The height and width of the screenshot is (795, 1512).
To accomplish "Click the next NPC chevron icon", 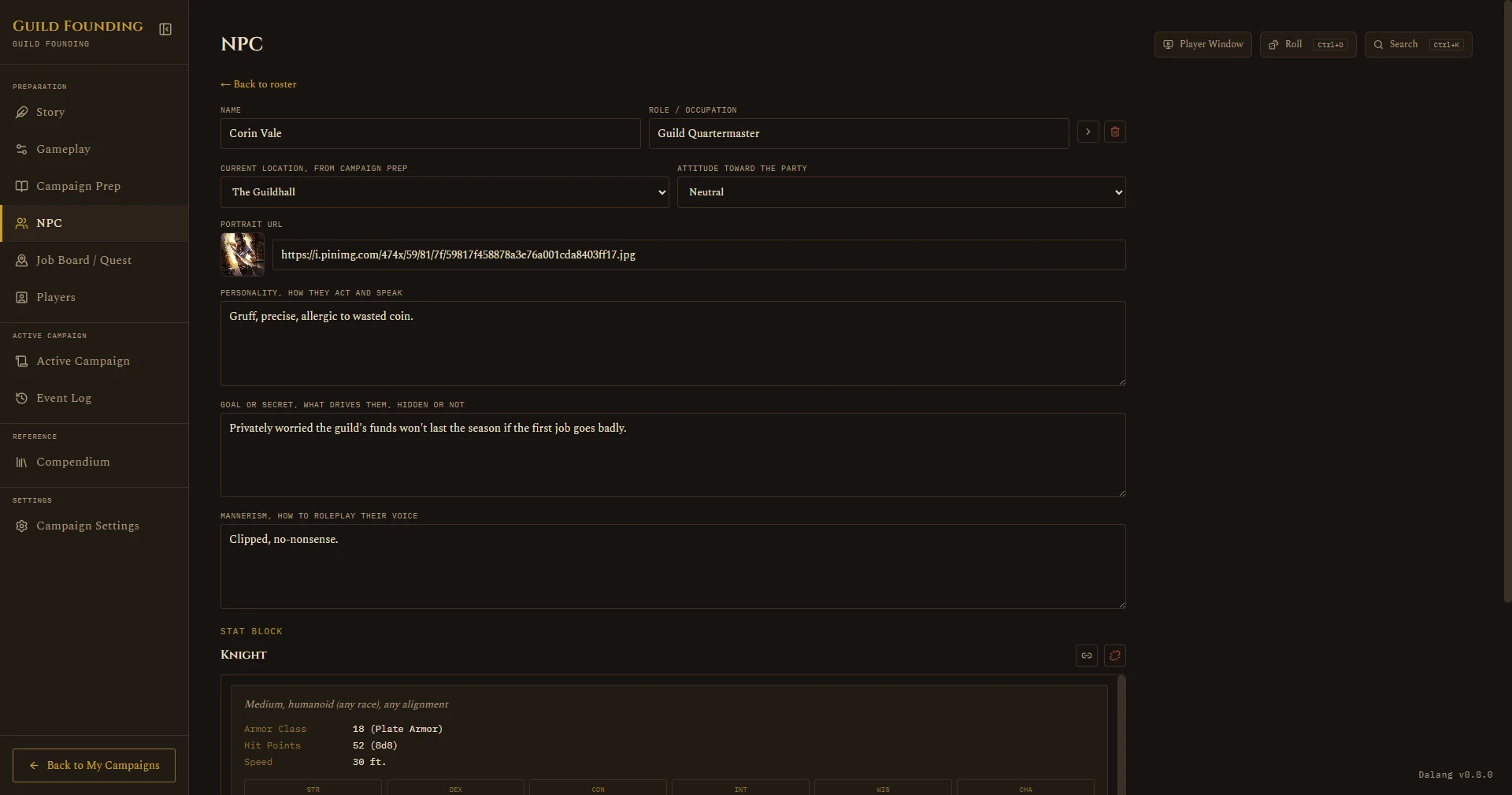I will click(1088, 132).
